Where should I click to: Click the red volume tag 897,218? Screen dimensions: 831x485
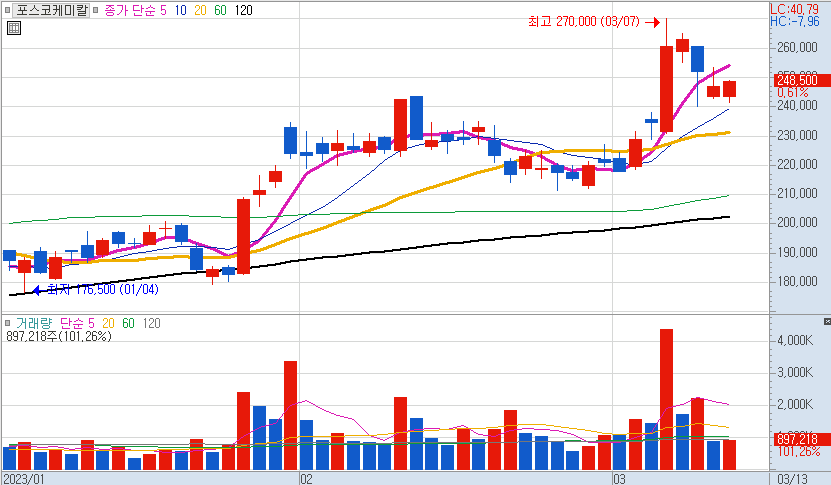pyautogui.click(x=801, y=439)
